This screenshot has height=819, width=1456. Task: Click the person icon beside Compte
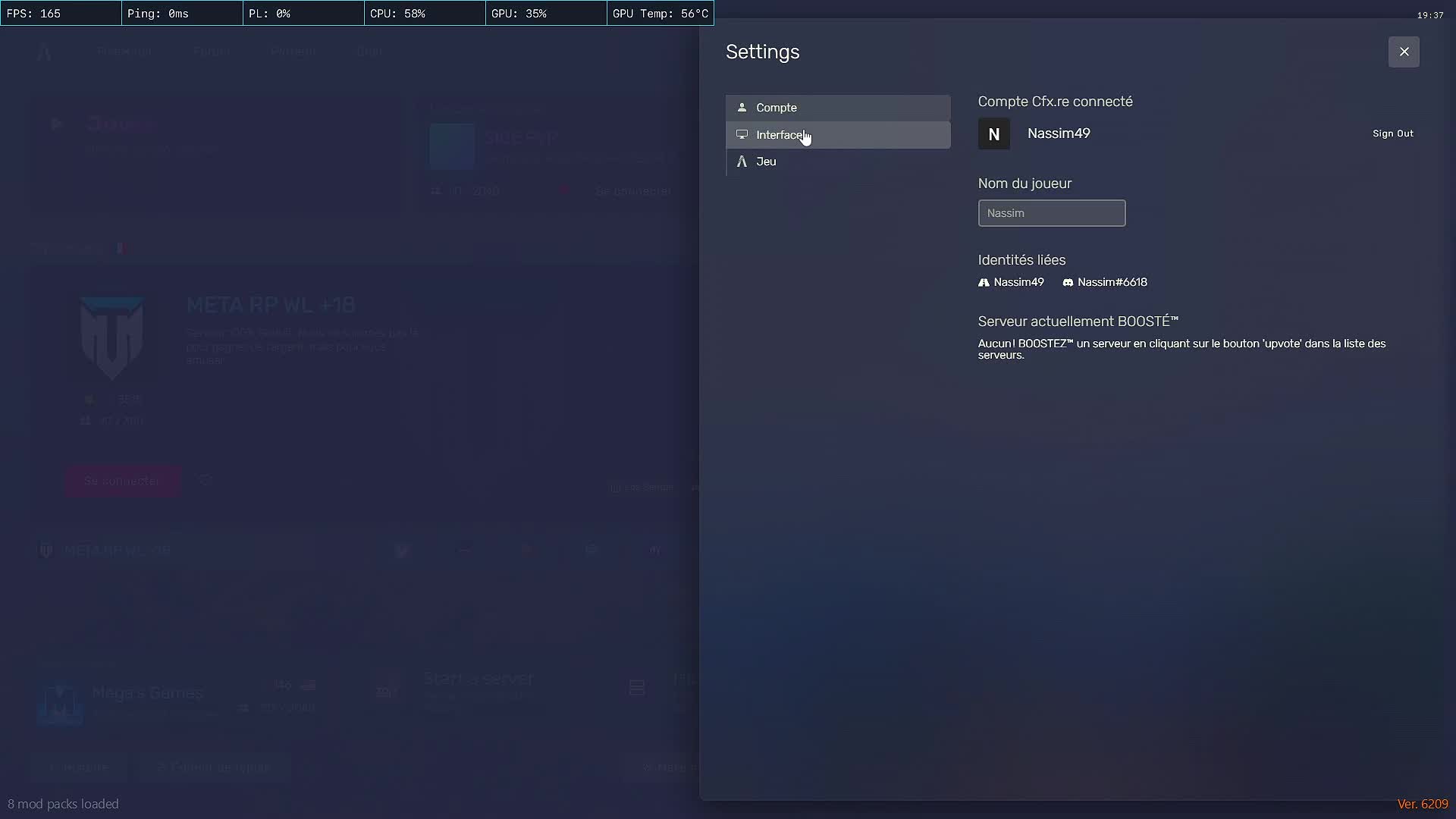pyautogui.click(x=742, y=108)
